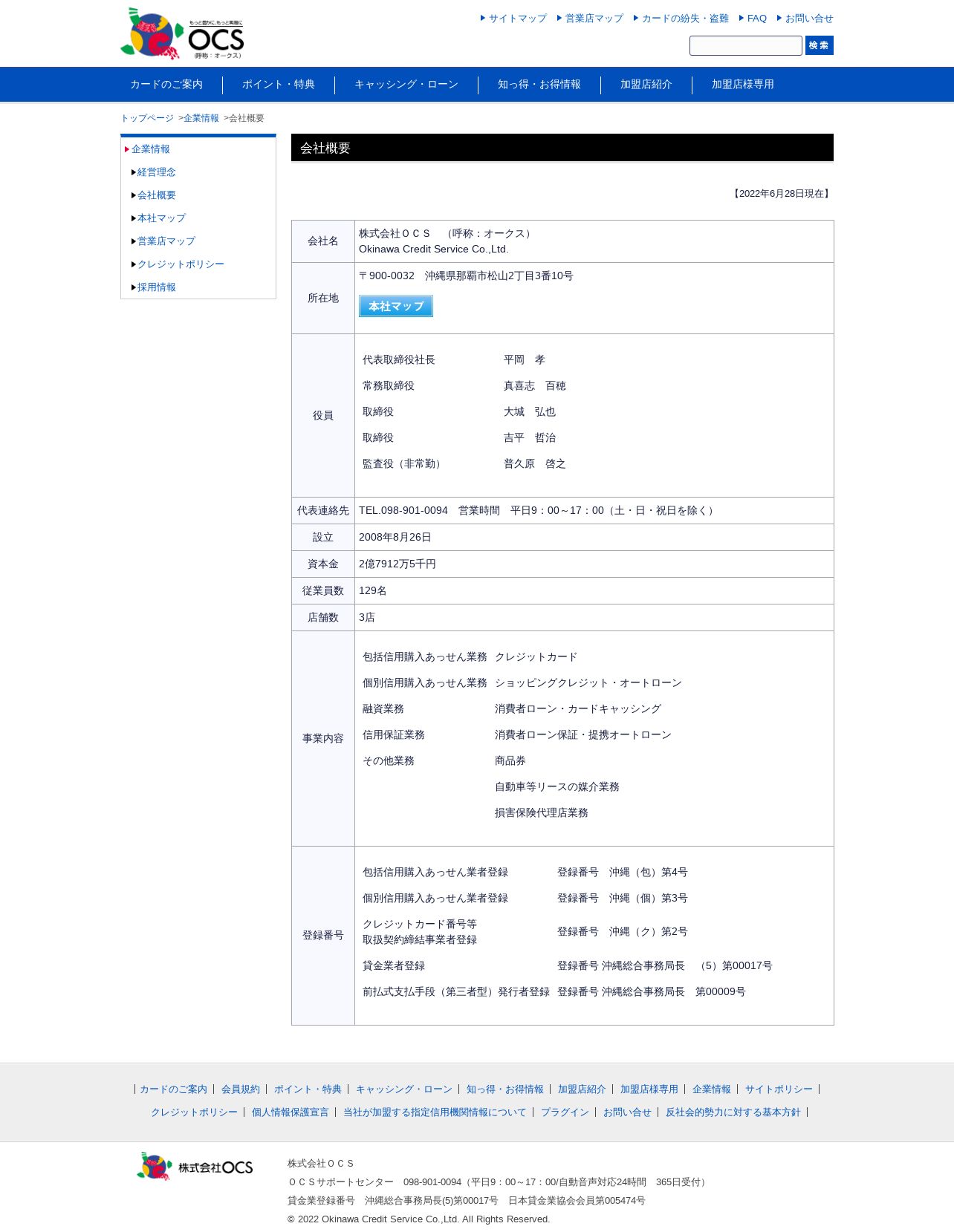Image resolution: width=954 pixels, height=1232 pixels.
Task: Open the FAQ link in the header
Action: [757, 19]
